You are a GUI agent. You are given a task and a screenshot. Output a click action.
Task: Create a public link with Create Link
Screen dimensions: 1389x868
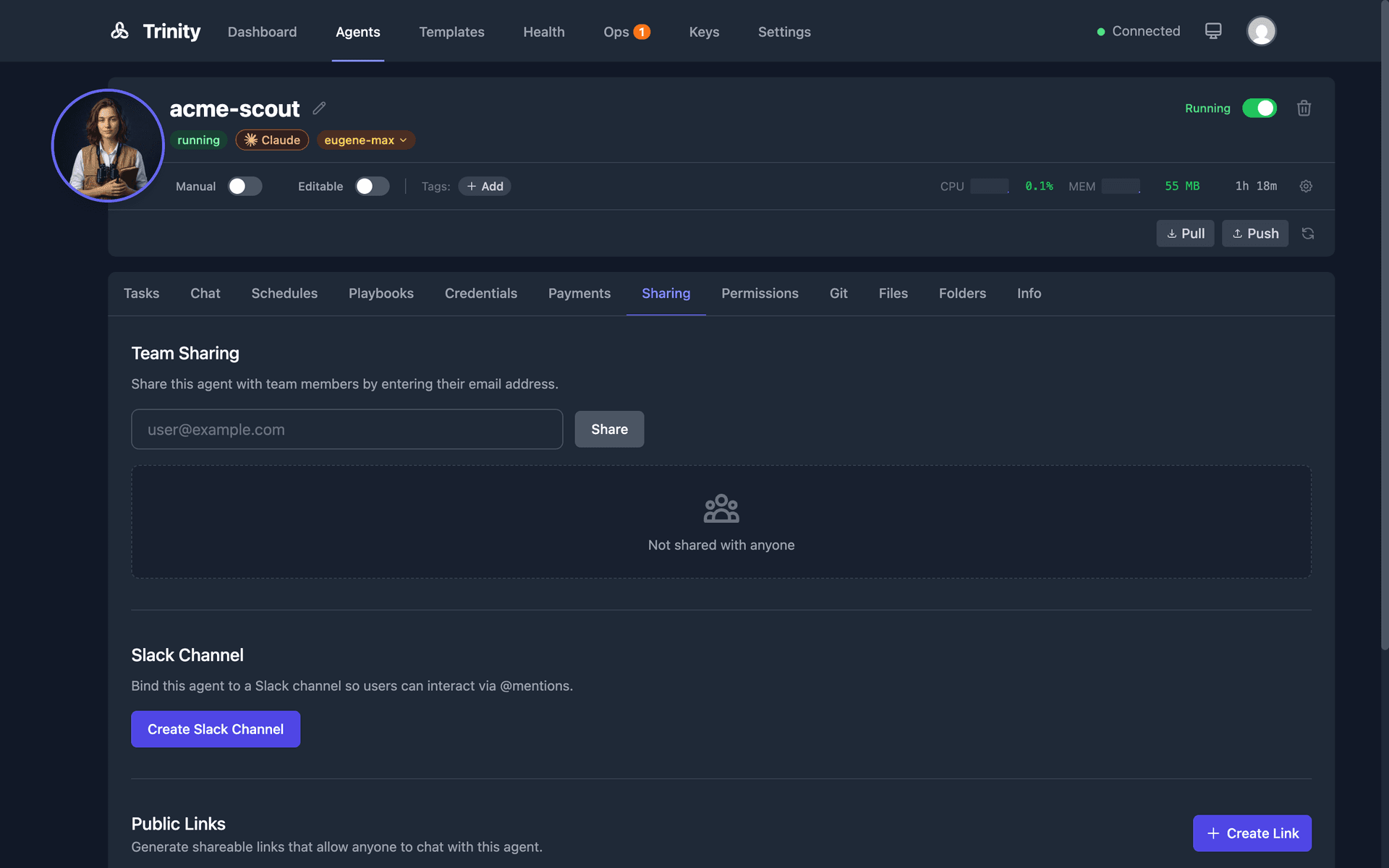coord(1252,833)
